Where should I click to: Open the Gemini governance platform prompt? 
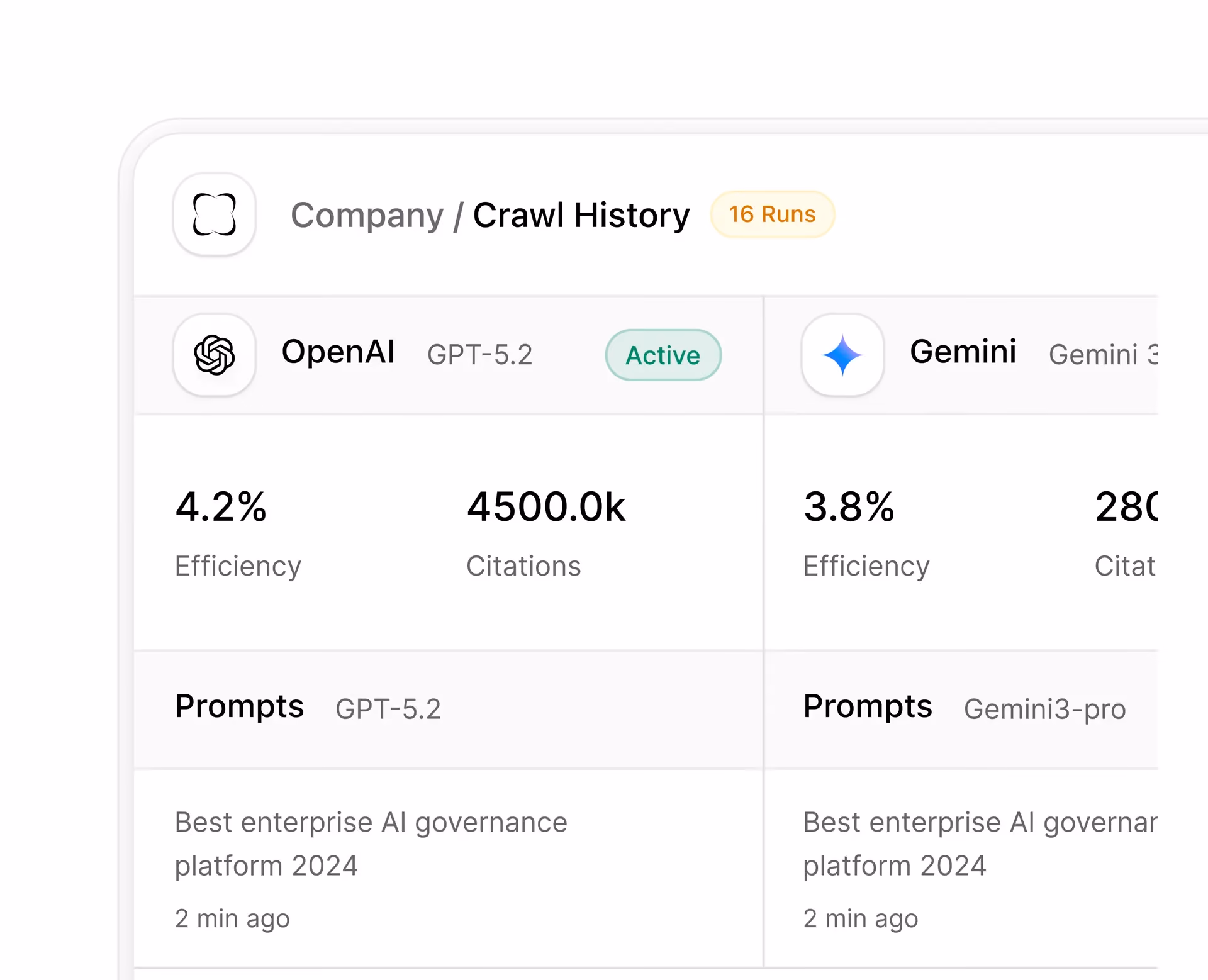[x=980, y=844]
